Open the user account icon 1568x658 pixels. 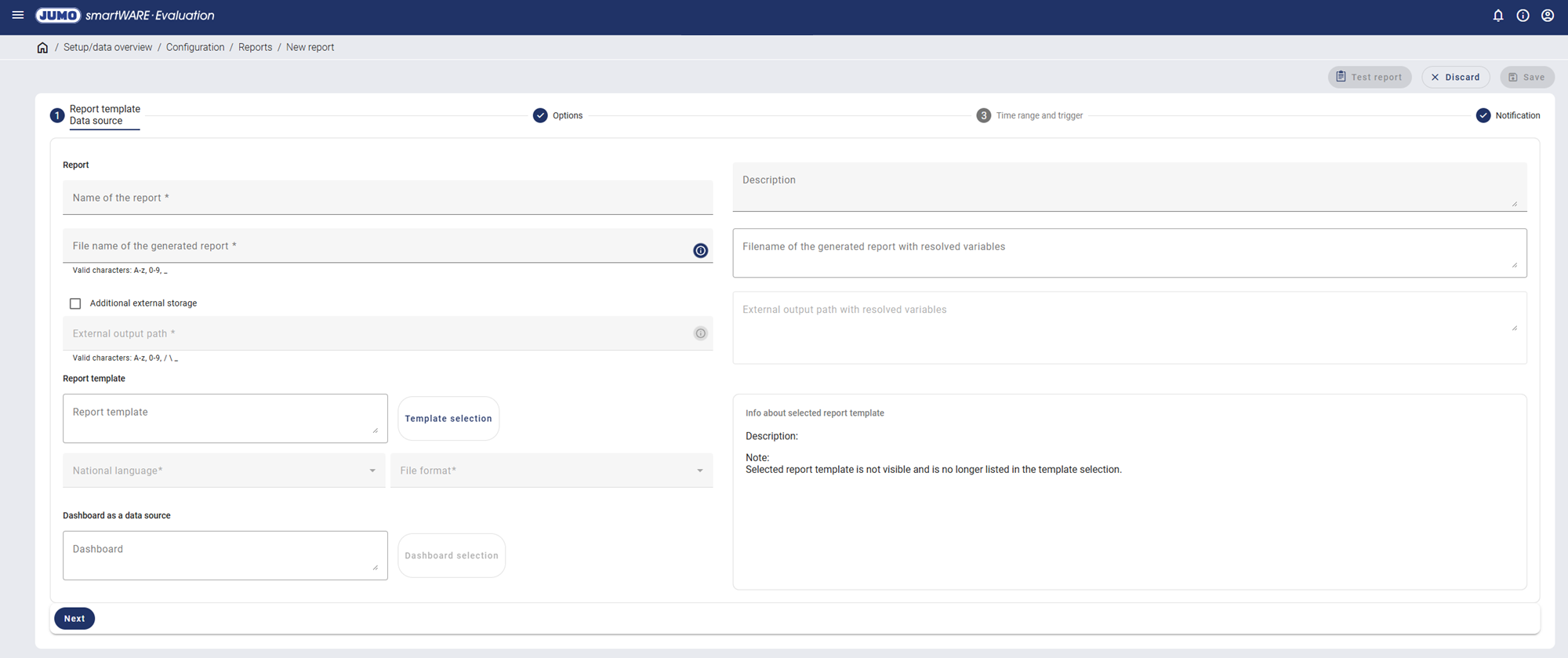[1548, 15]
